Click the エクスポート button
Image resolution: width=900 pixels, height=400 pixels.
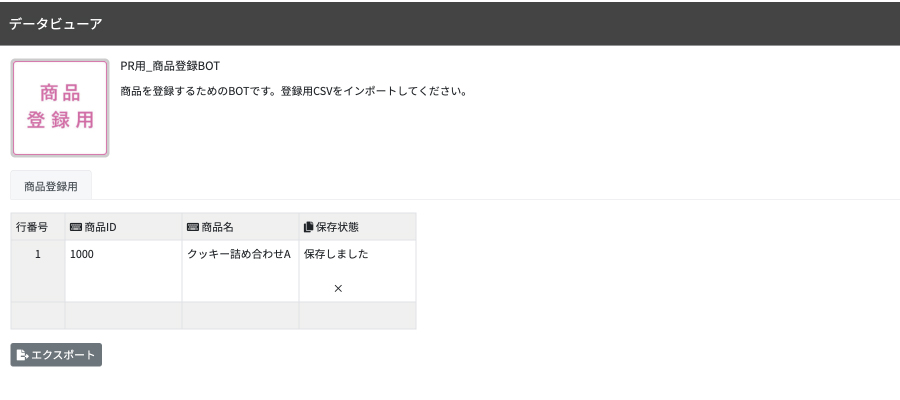pos(56,355)
